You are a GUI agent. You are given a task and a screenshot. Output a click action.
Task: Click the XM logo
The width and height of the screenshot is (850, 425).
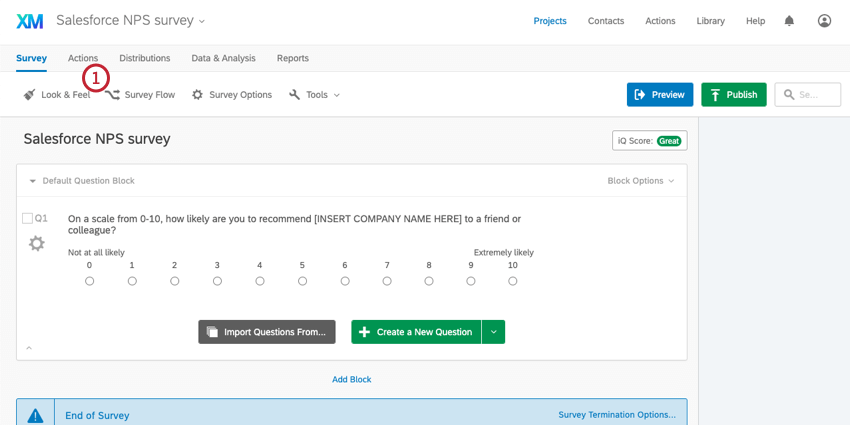click(x=30, y=21)
